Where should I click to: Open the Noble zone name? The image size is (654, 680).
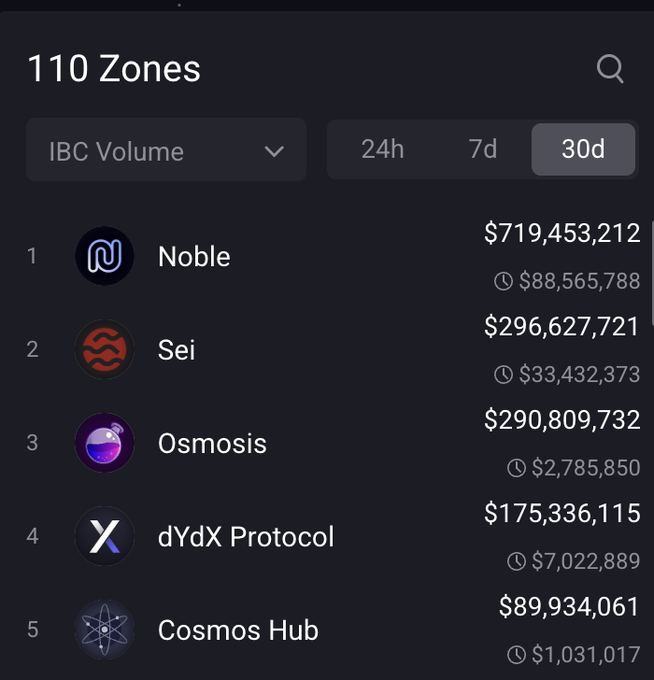pos(194,257)
